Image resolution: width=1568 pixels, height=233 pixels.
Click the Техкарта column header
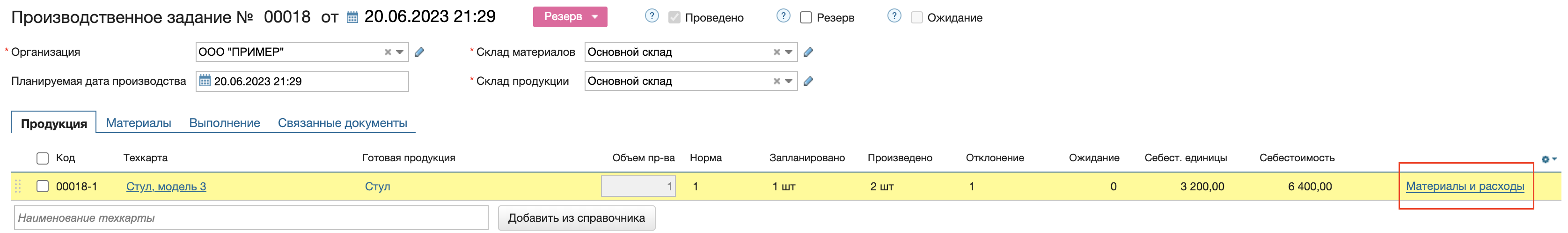[146, 158]
